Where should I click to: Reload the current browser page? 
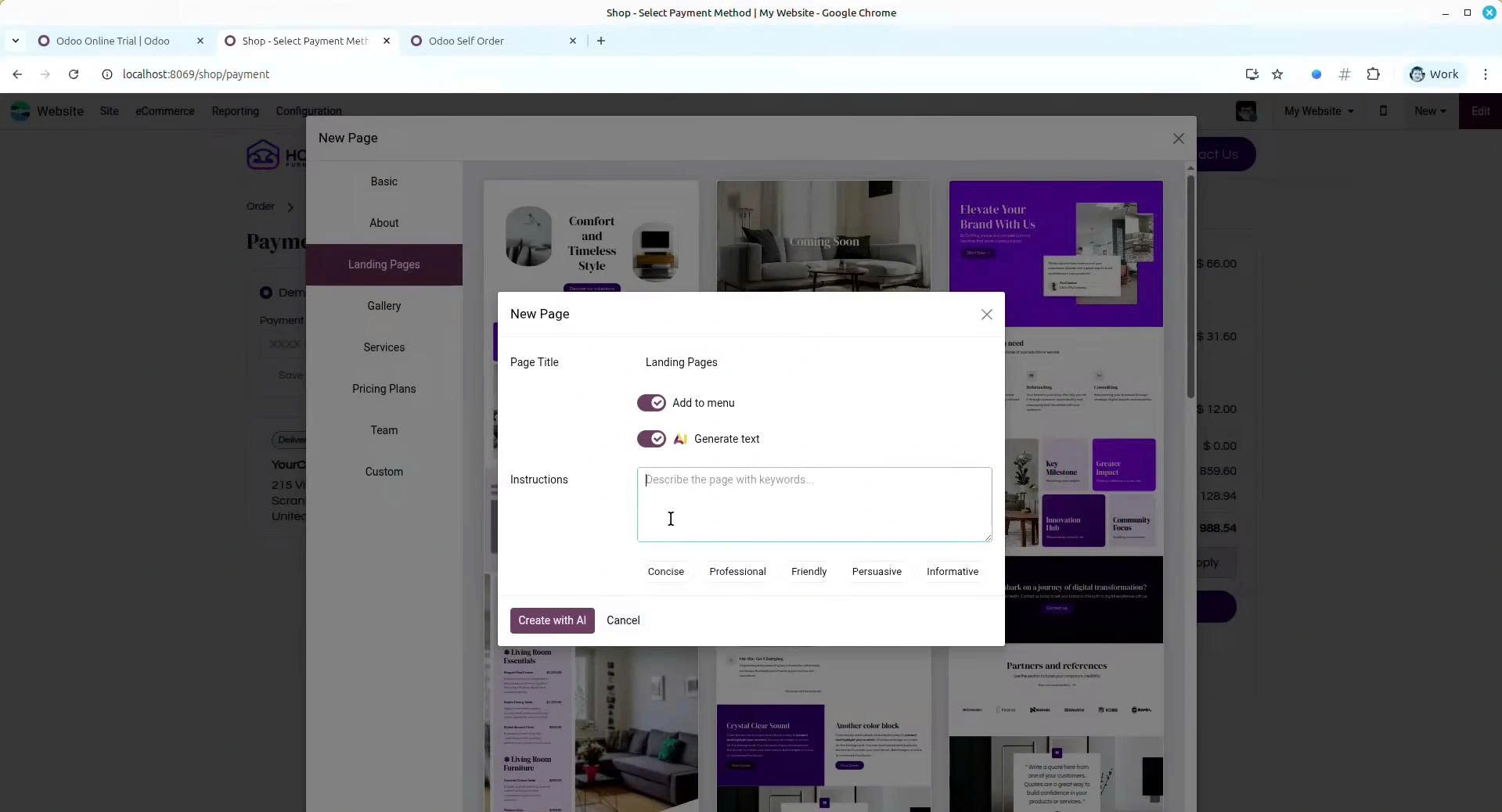point(74,74)
